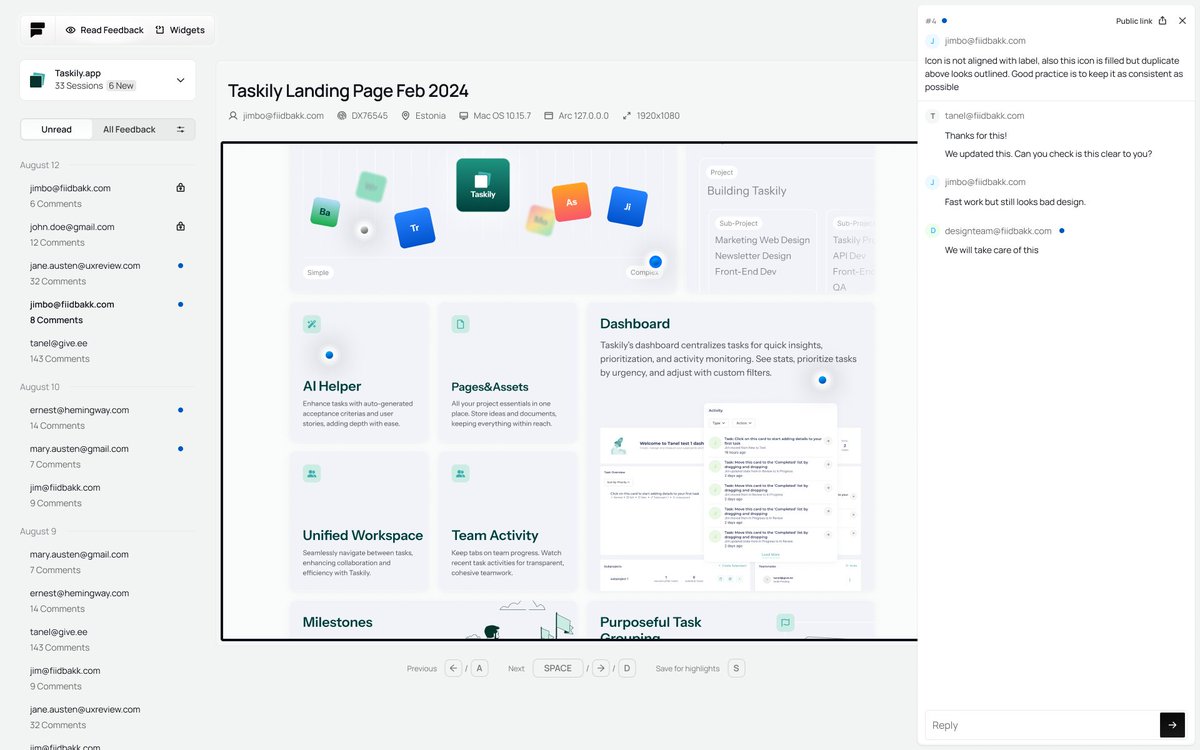Click the 6 New badge under Taskily.app
Viewport: 1200px width, 750px height.
pos(121,86)
